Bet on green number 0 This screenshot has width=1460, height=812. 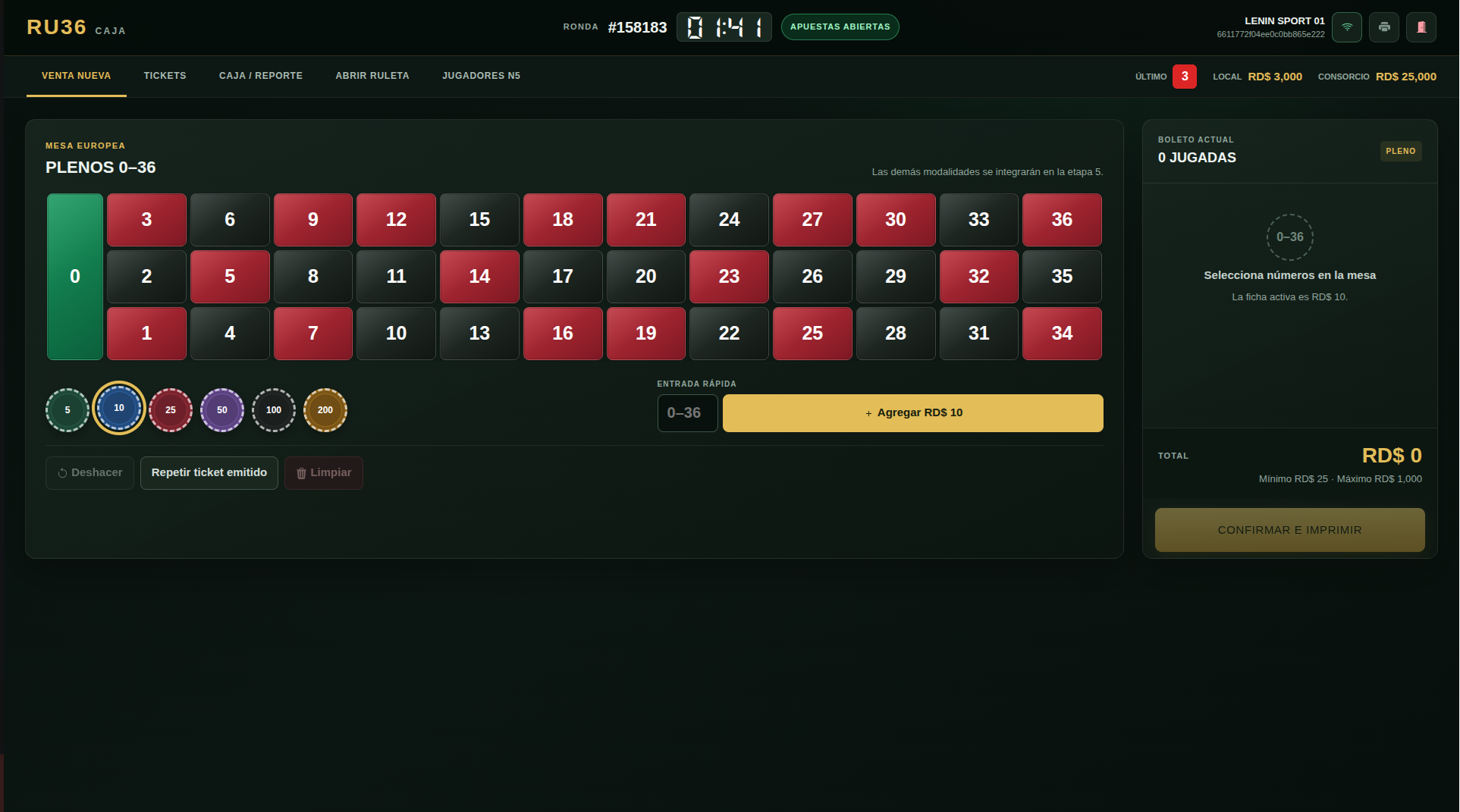(x=75, y=277)
